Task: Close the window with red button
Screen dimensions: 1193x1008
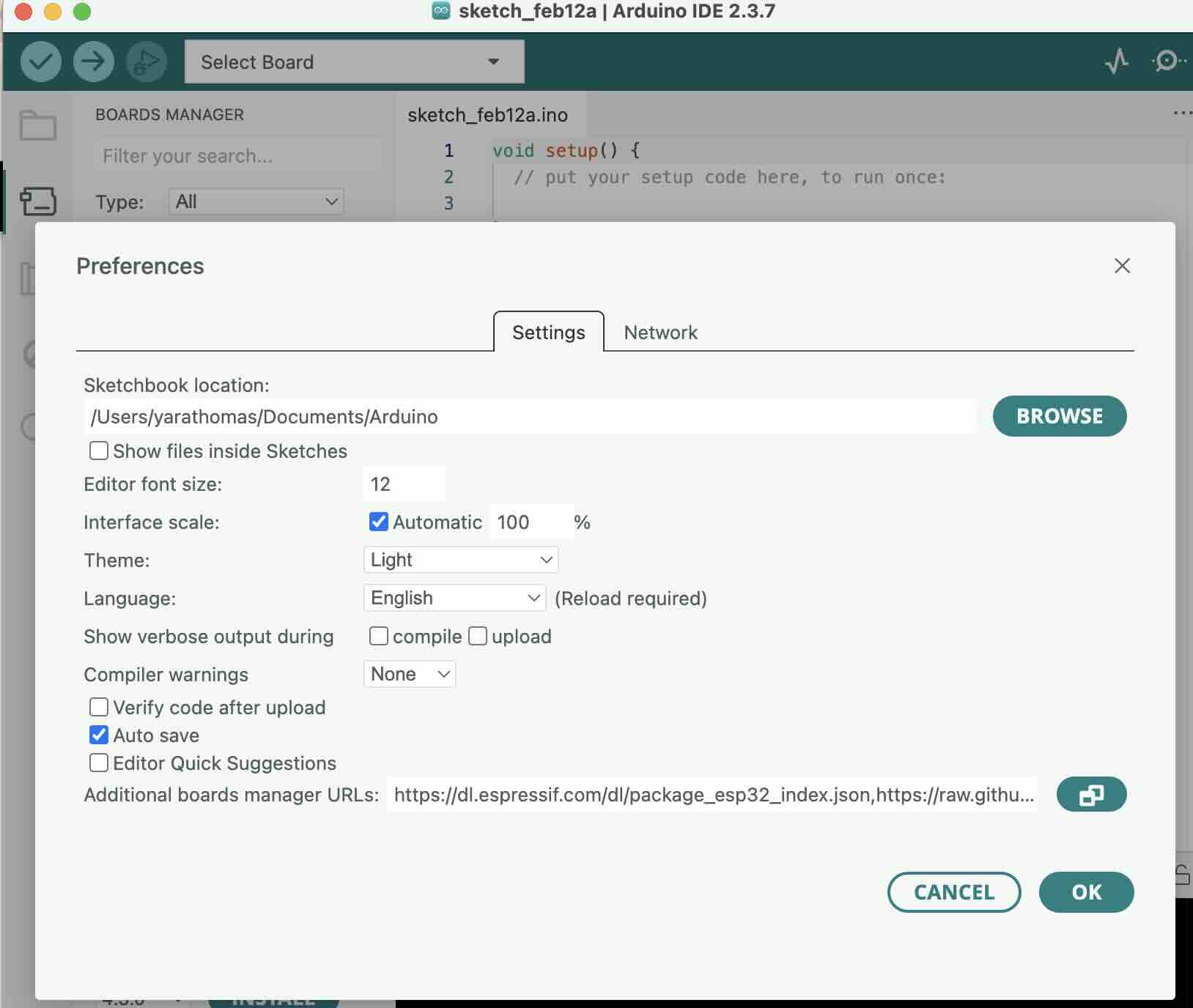Action: coord(23,11)
